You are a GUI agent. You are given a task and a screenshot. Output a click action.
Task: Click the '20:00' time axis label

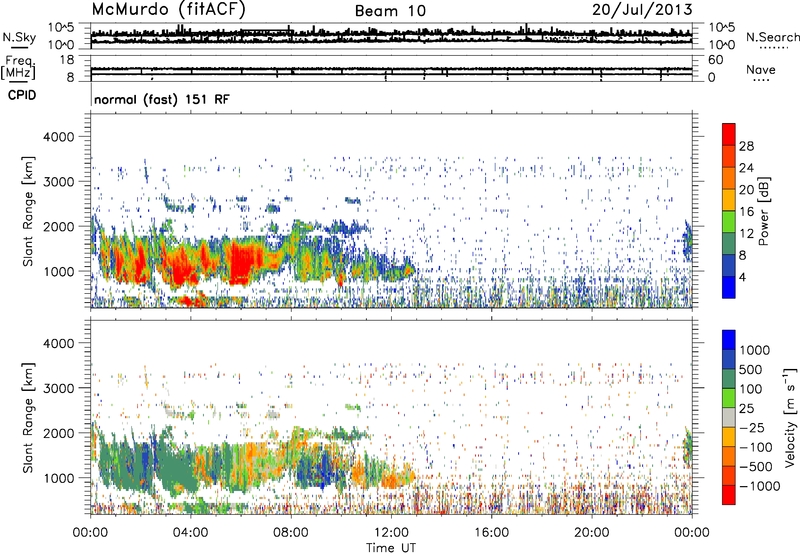592,533
